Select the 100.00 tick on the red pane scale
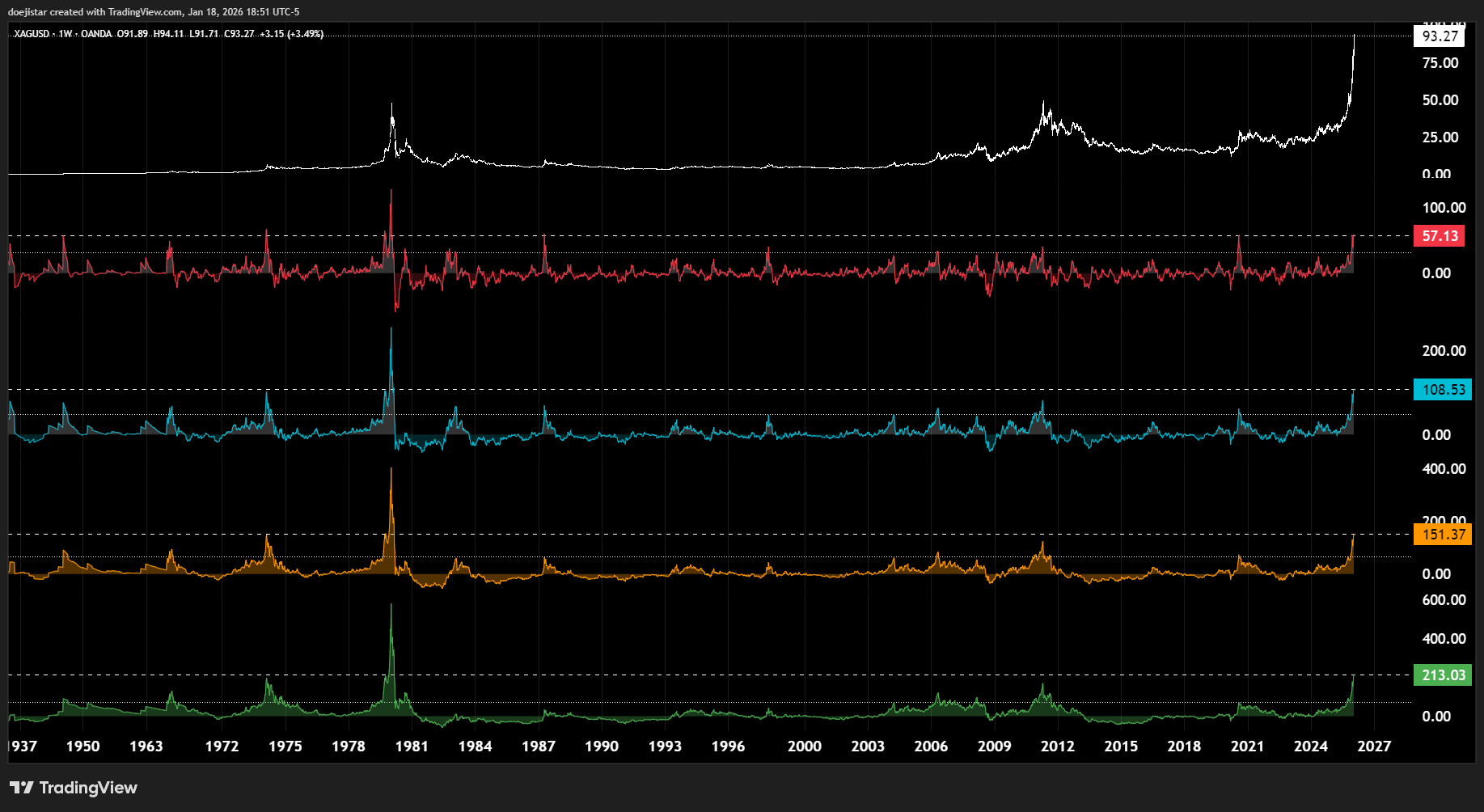The width and height of the screenshot is (1484, 812). coord(1443,208)
